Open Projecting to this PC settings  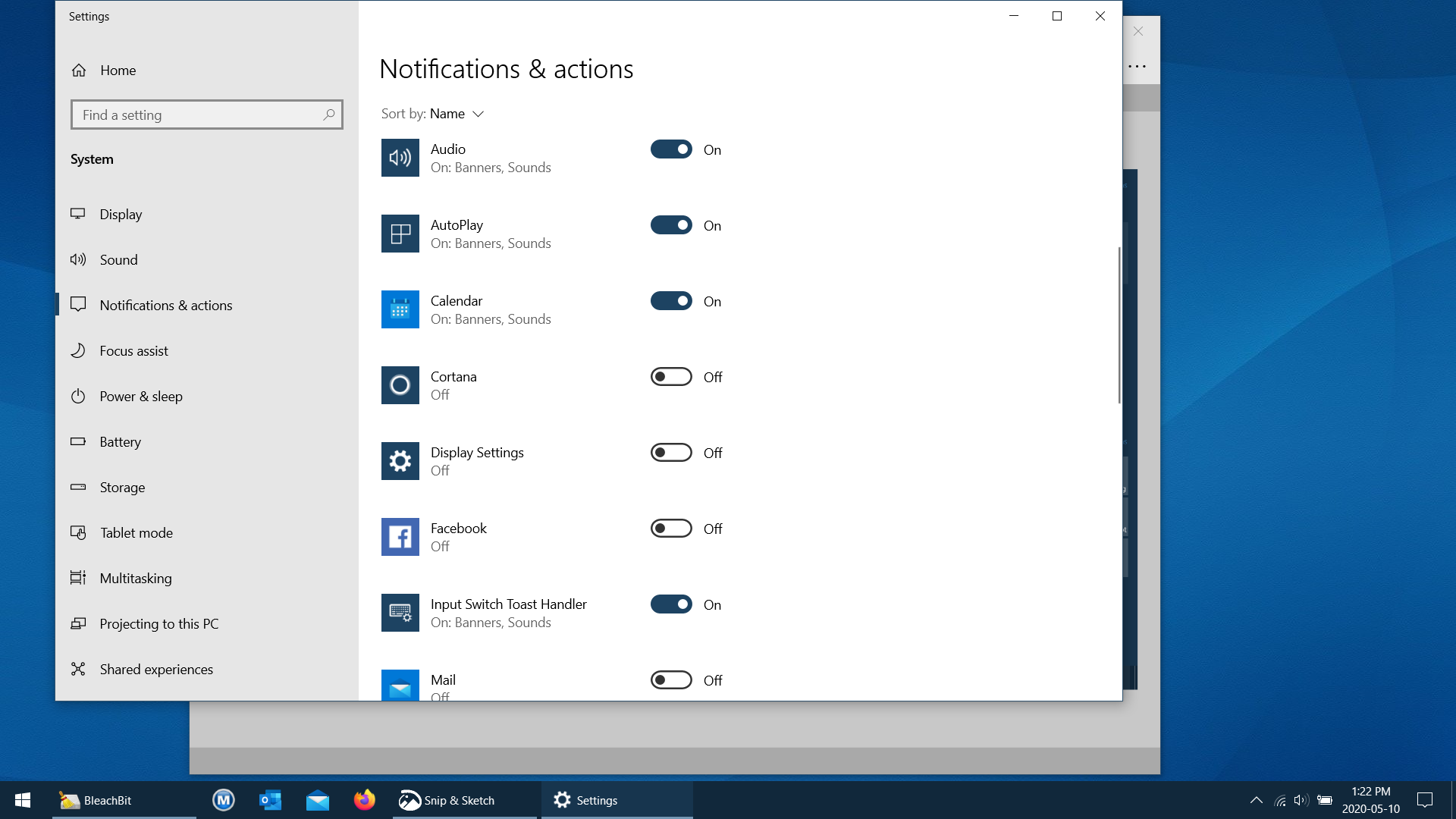(x=158, y=623)
